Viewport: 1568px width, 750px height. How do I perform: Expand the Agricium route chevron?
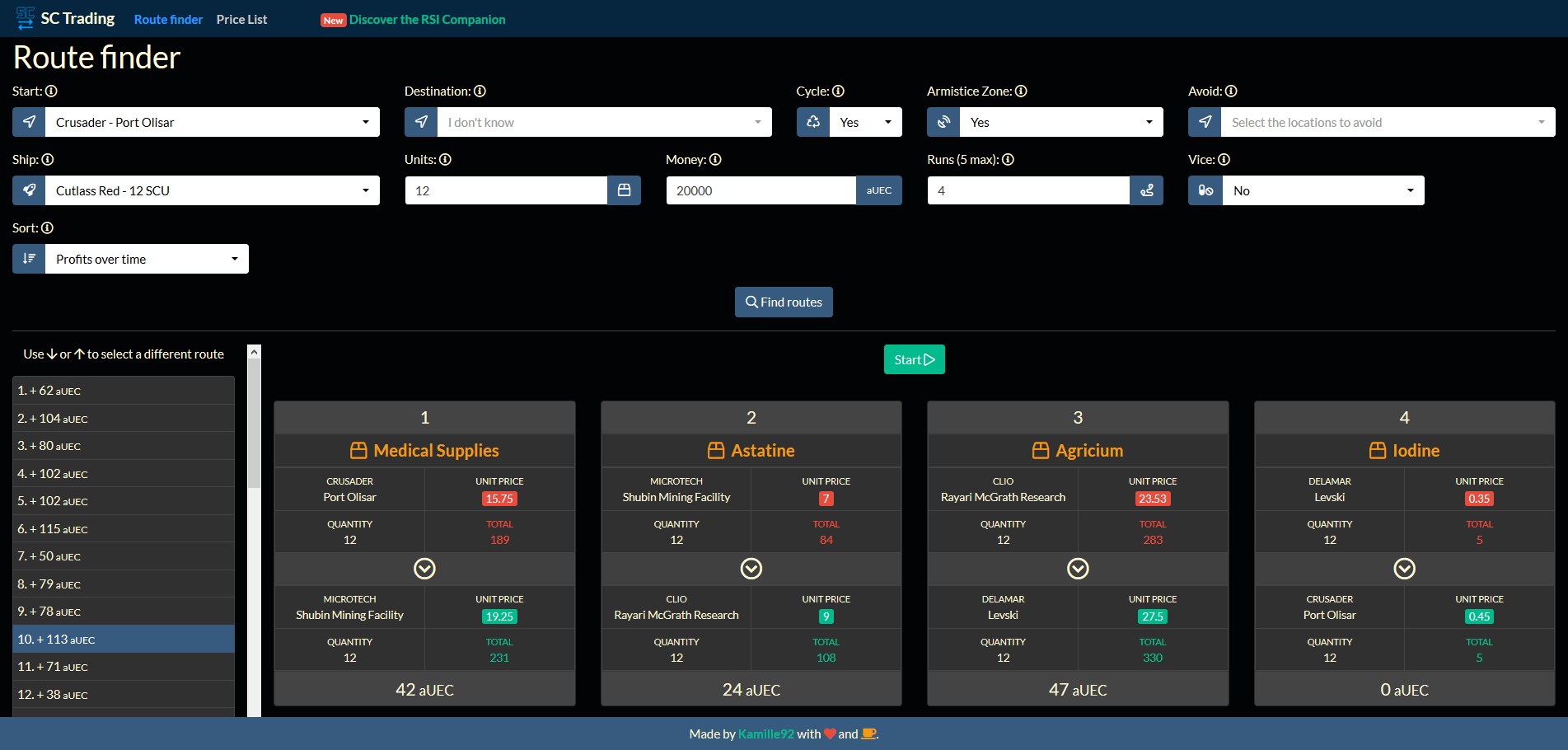point(1078,569)
